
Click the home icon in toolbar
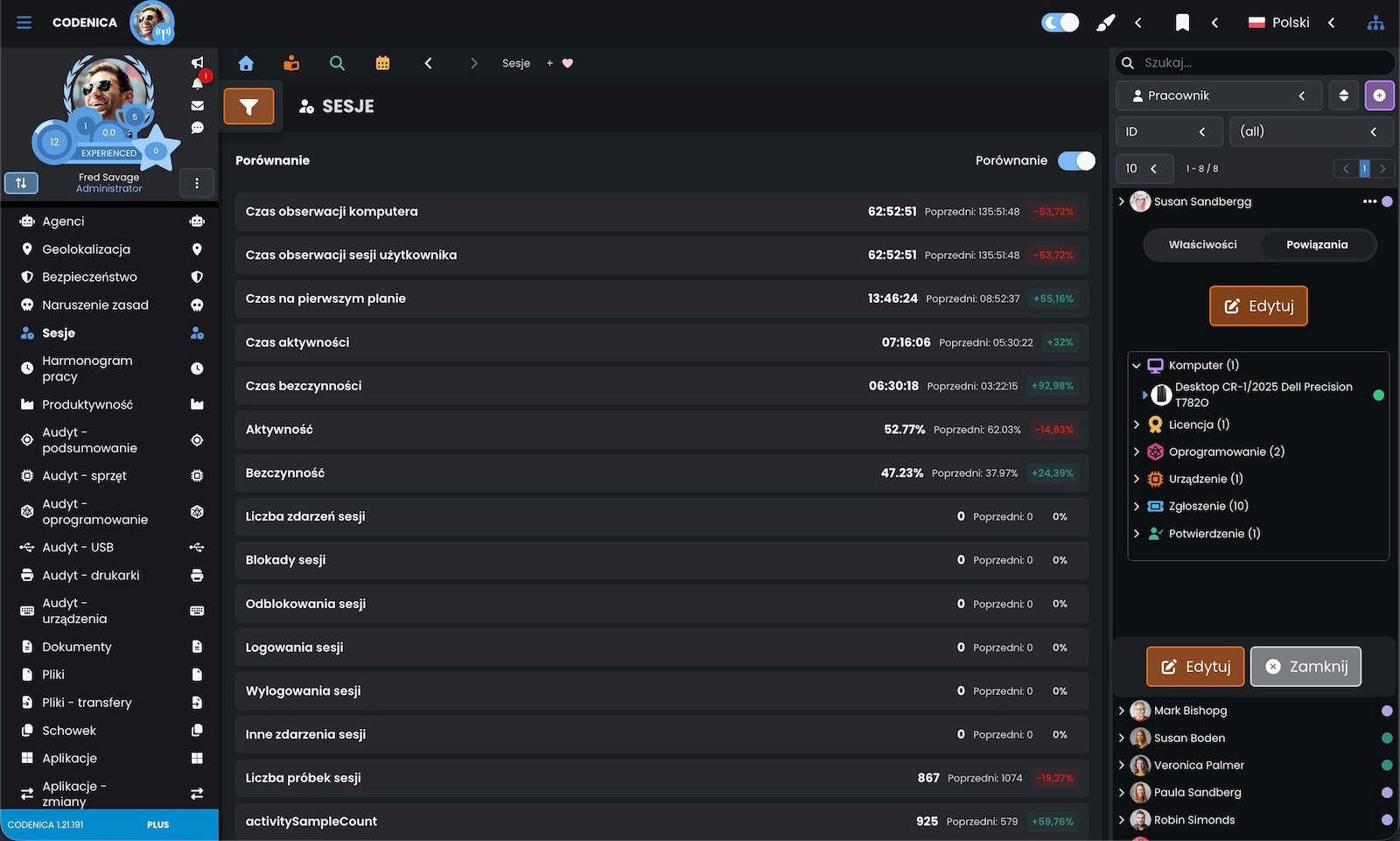[246, 63]
